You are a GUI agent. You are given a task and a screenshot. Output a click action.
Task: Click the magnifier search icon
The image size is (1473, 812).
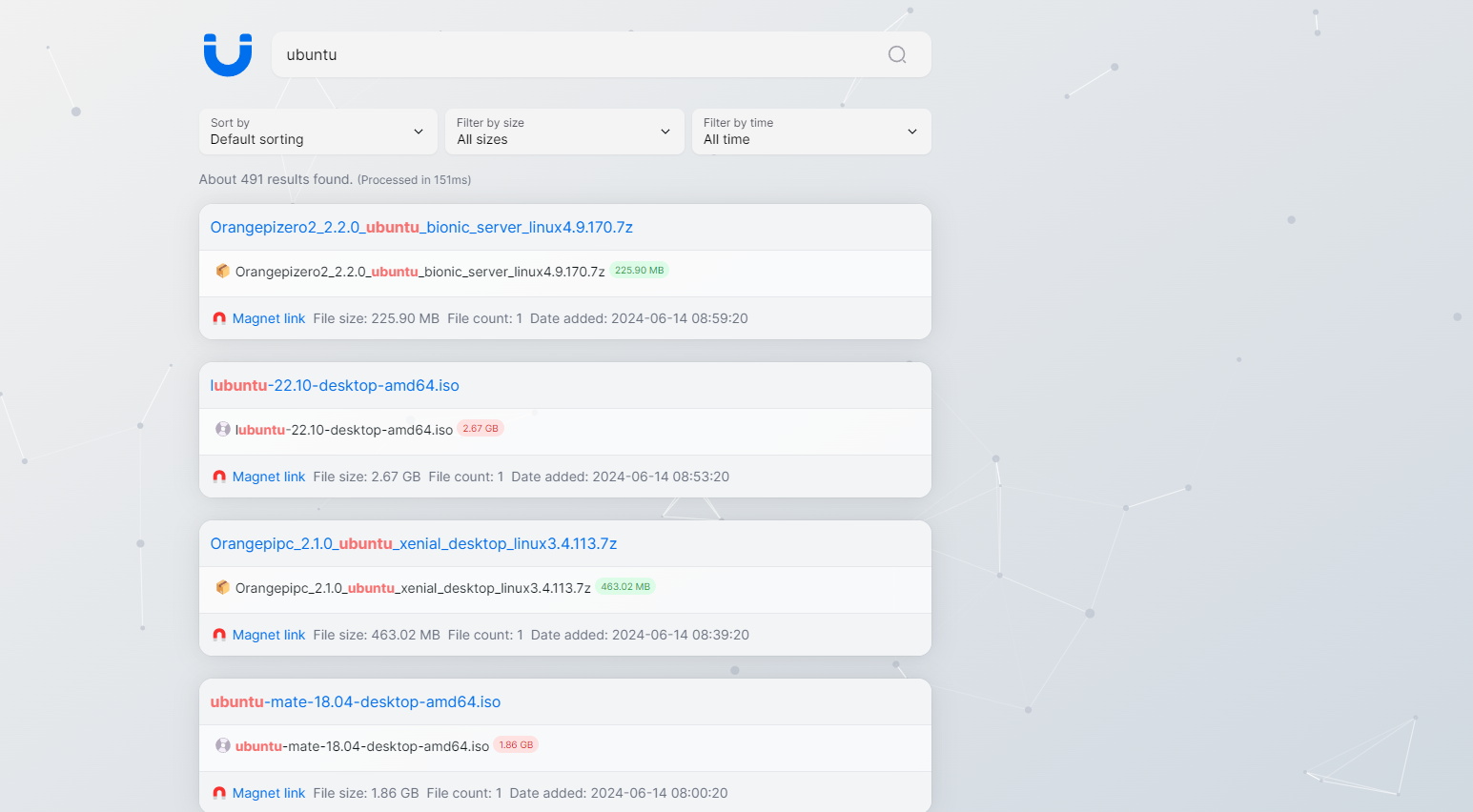tap(897, 54)
